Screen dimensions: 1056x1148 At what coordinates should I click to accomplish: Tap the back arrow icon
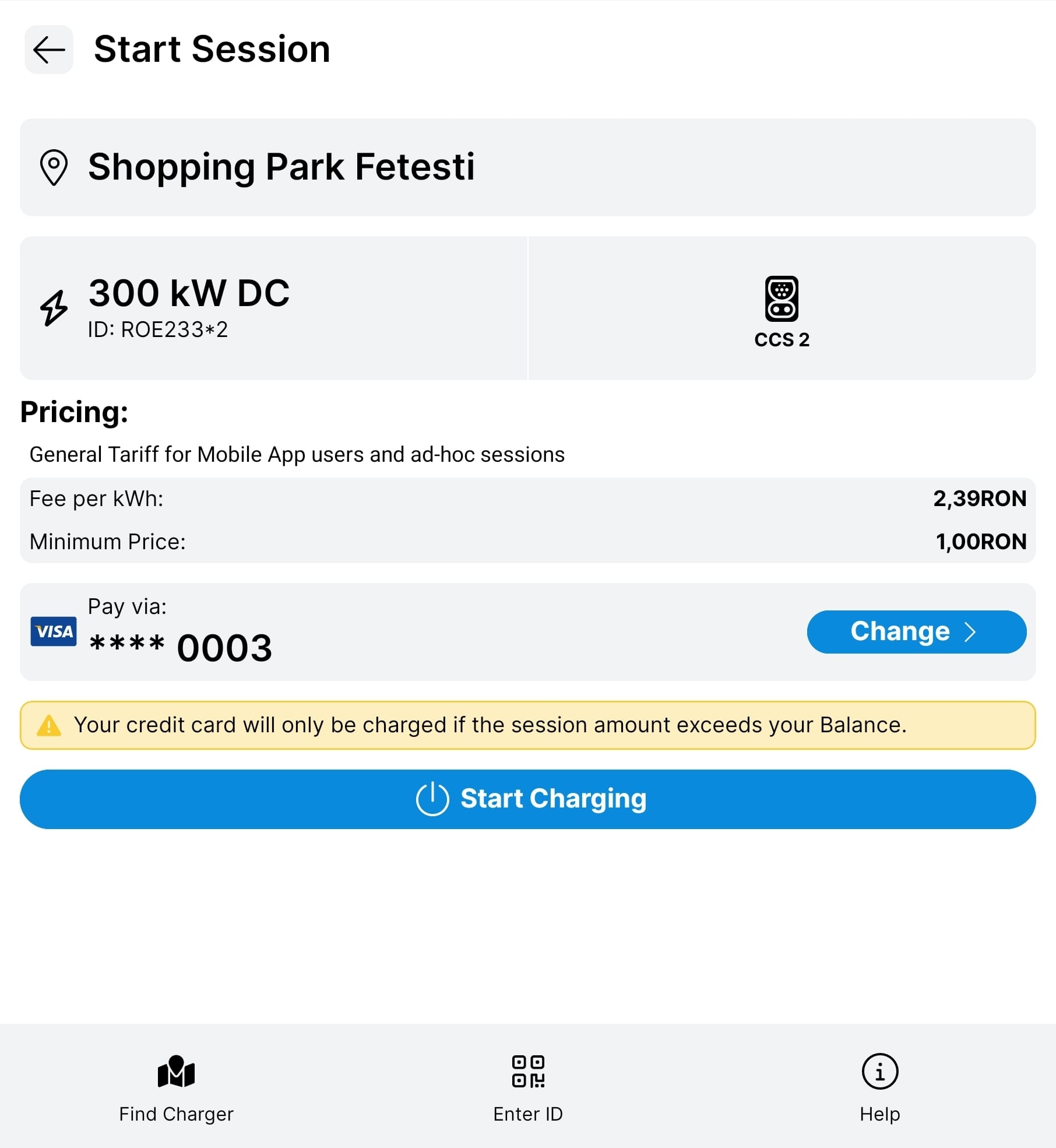pyautogui.click(x=49, y=50)
